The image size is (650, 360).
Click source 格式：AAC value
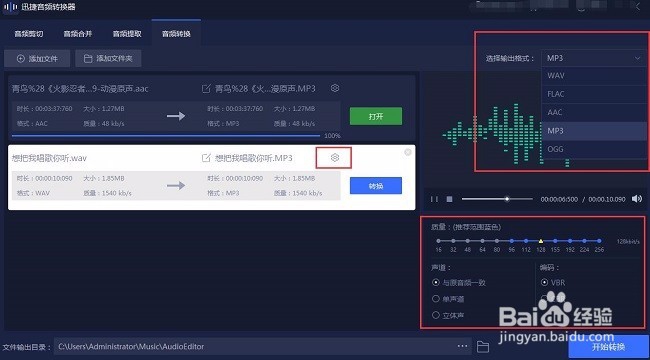click(32, 124)
